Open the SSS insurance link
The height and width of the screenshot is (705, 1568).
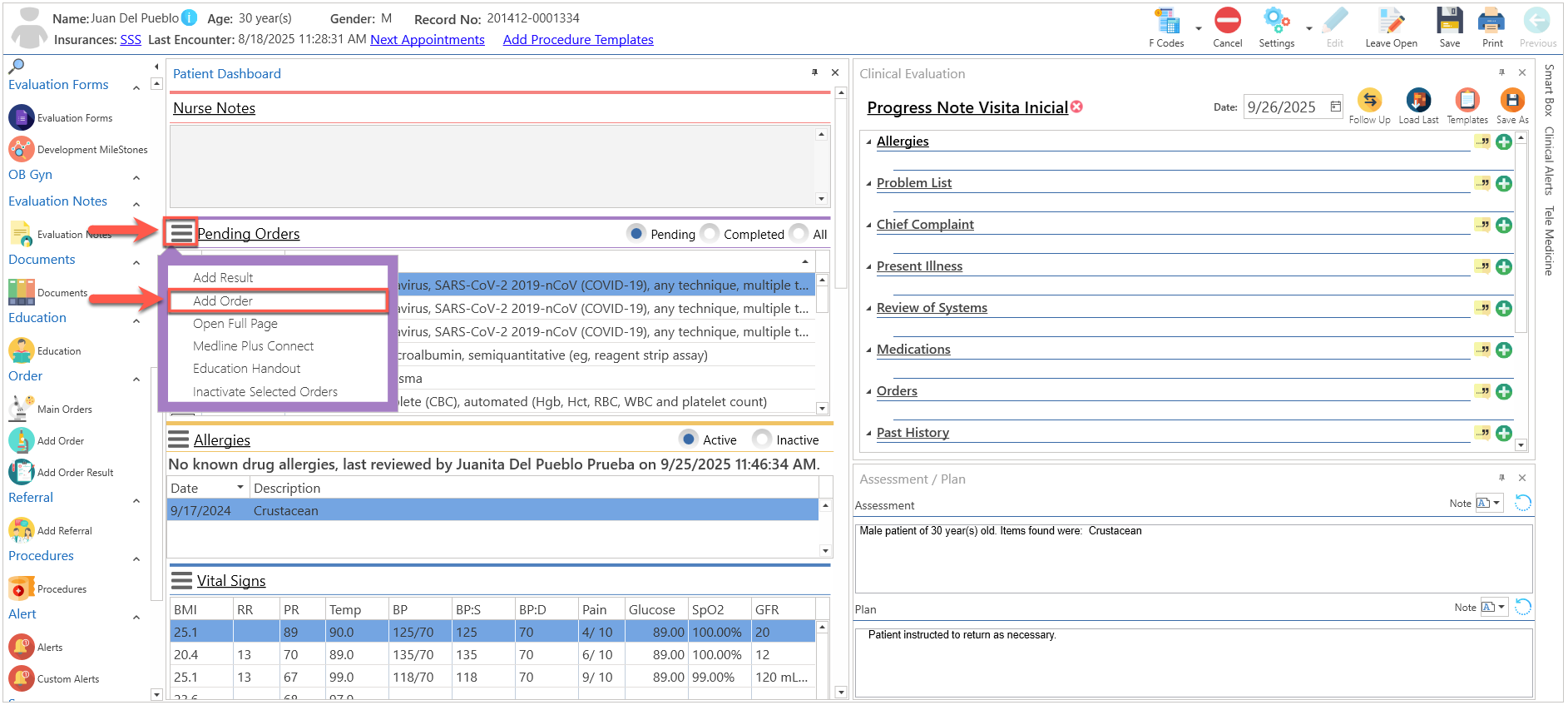131,39
